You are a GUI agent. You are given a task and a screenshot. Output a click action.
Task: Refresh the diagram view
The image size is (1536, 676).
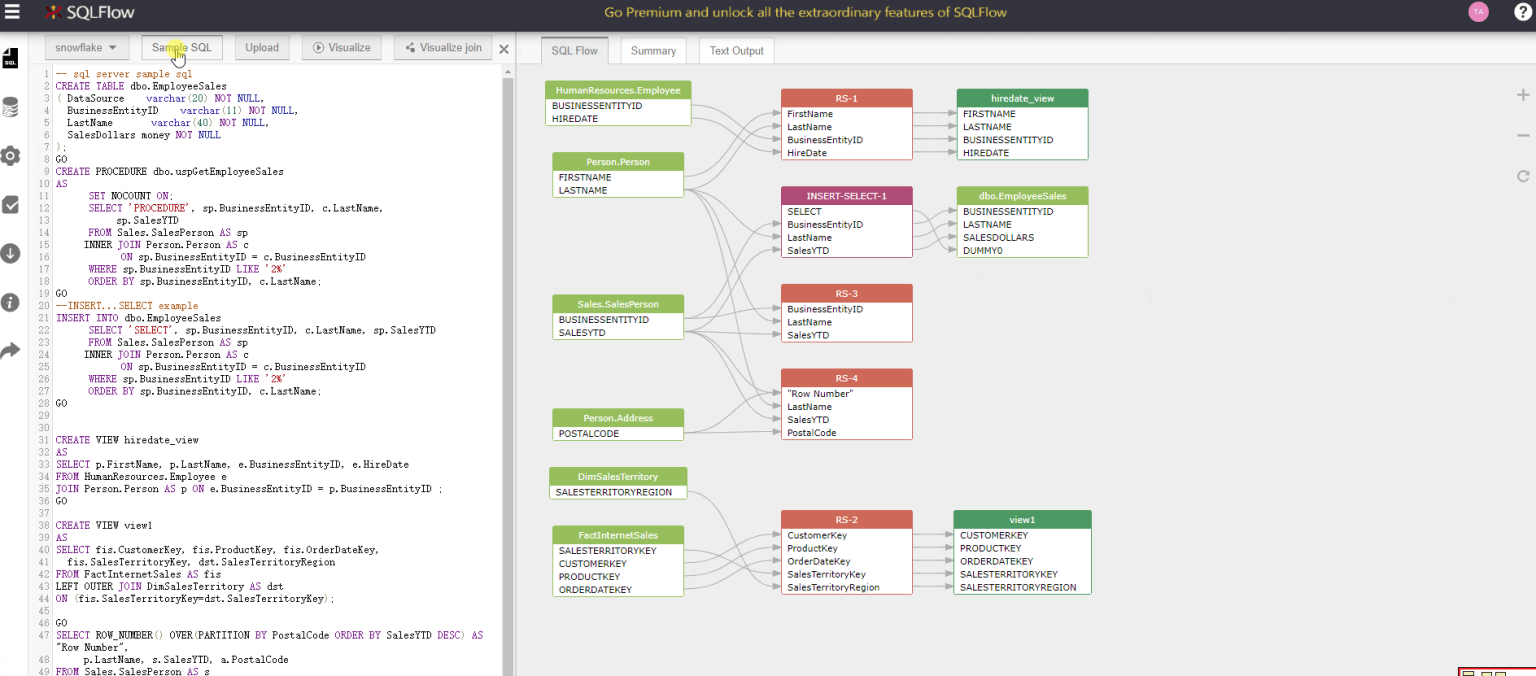pyautogui.click(x=1522, y=176)
